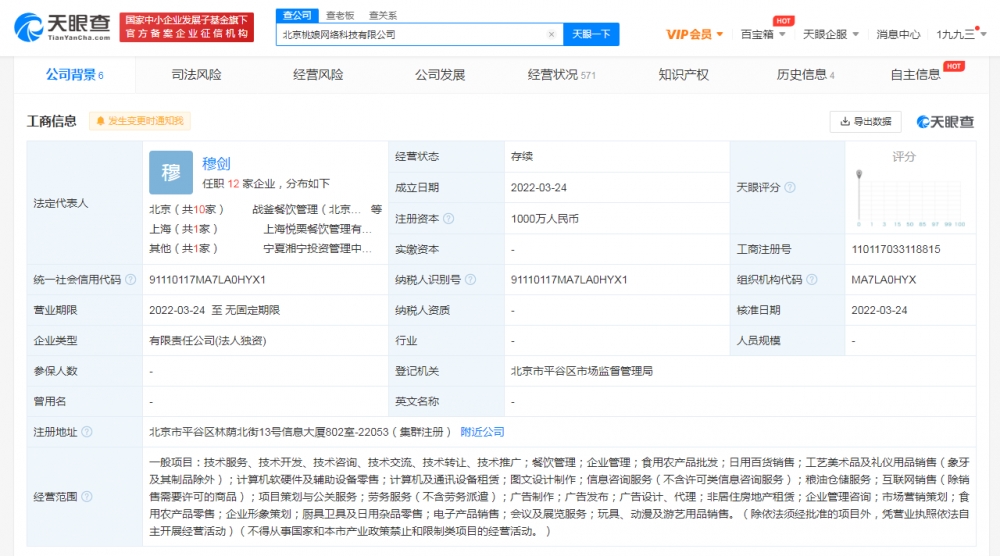Screen dimensions: 1000x556
Task: Switch to the 查关系 search tab
Action: click(x=383, y=15)
